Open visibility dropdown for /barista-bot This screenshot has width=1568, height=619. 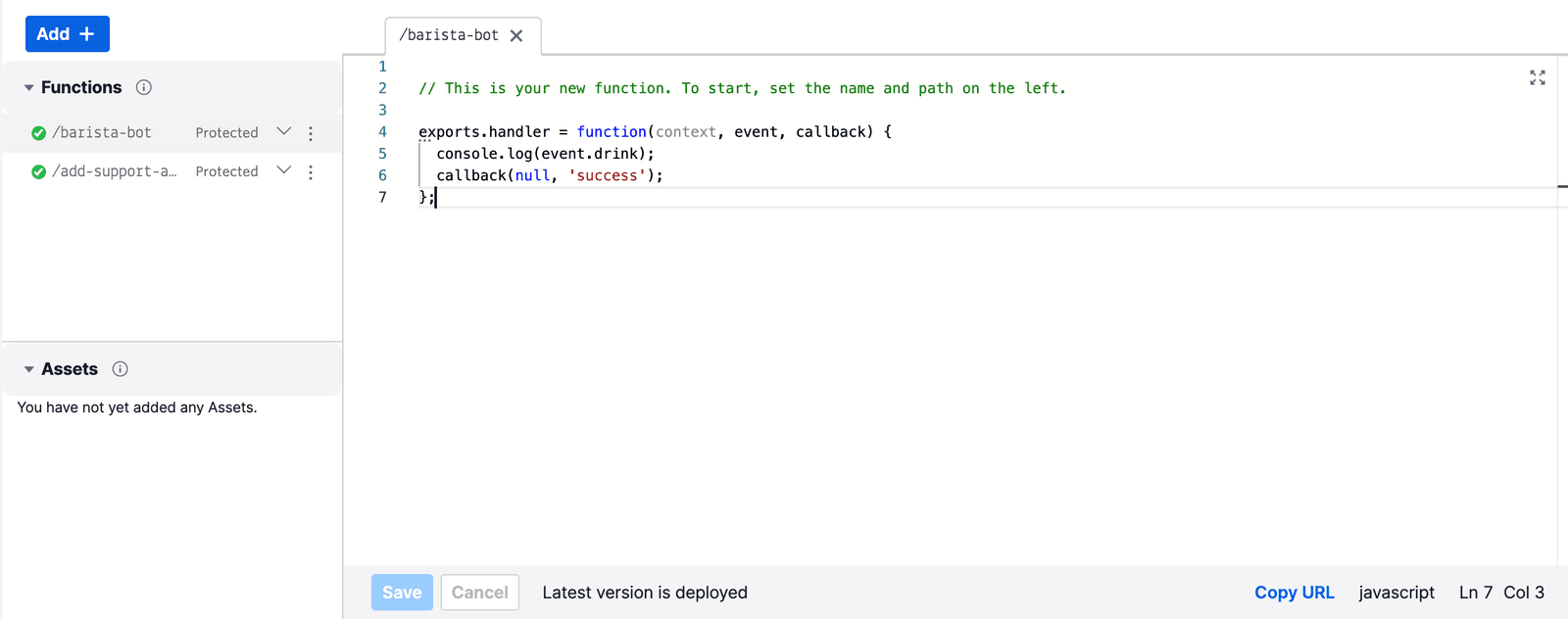(283, 132)
